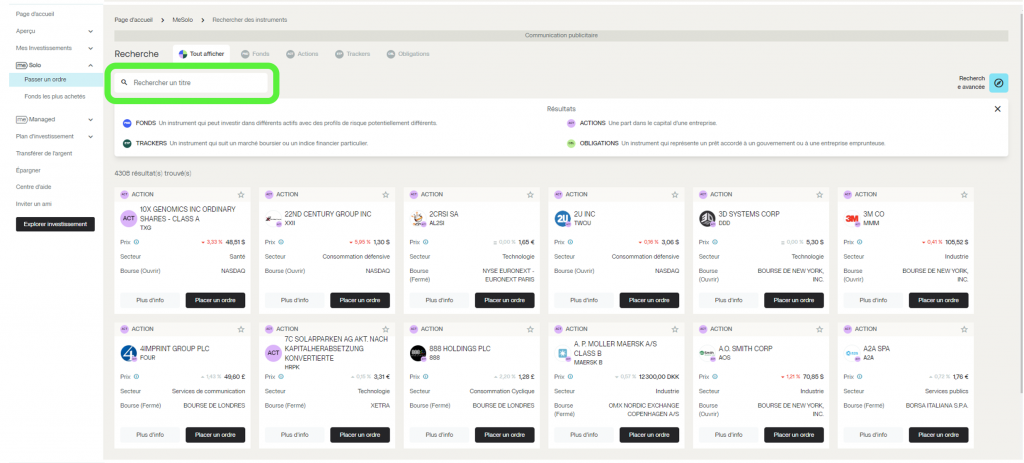
Task: Place an order for 22nd Century Group
Action: (x=360, y=300)
